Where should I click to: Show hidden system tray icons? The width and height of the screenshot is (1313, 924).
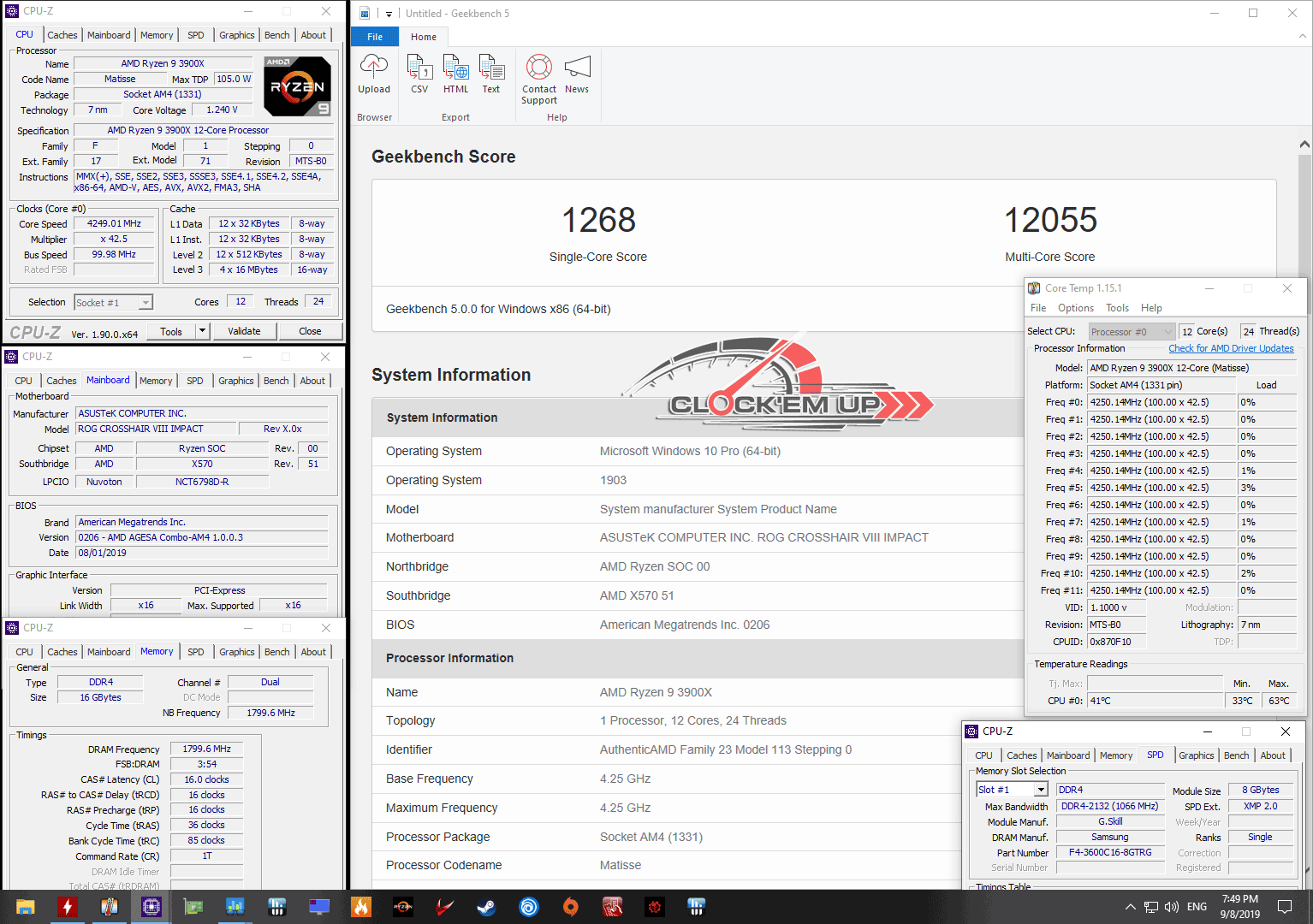coord(1130,907)
